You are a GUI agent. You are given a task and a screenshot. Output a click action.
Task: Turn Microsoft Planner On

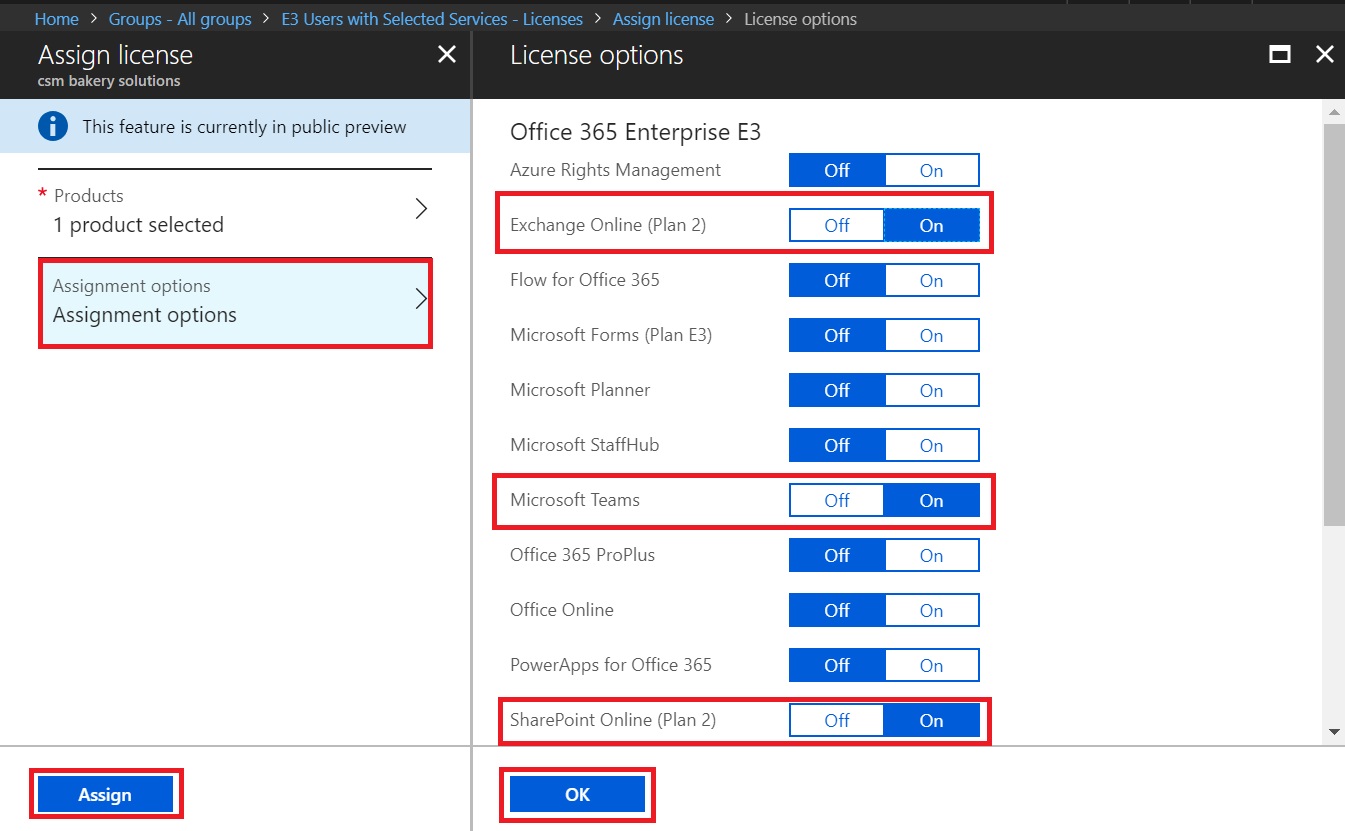[931, 390]
